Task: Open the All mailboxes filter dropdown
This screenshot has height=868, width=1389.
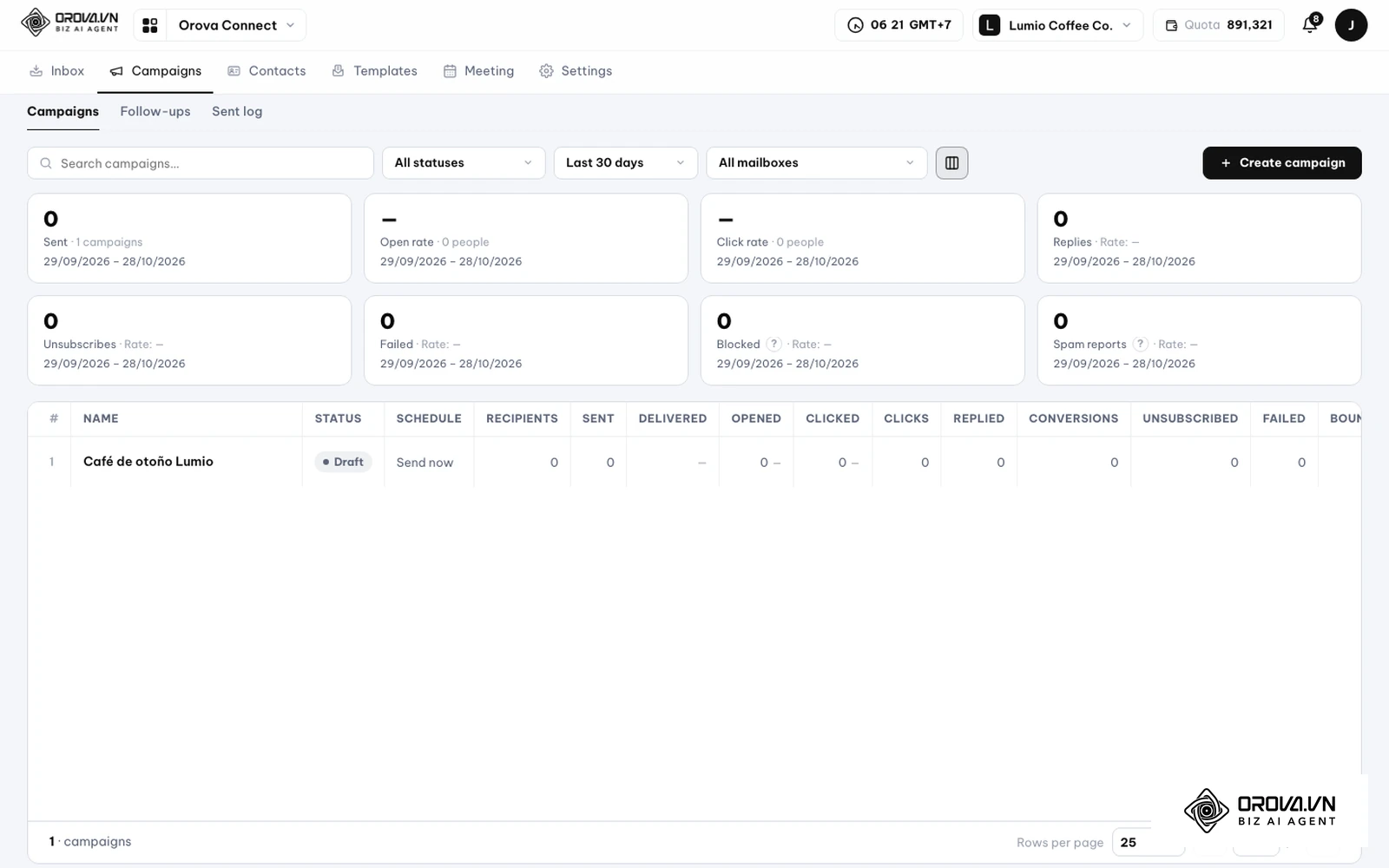Action: pos(817,163)
